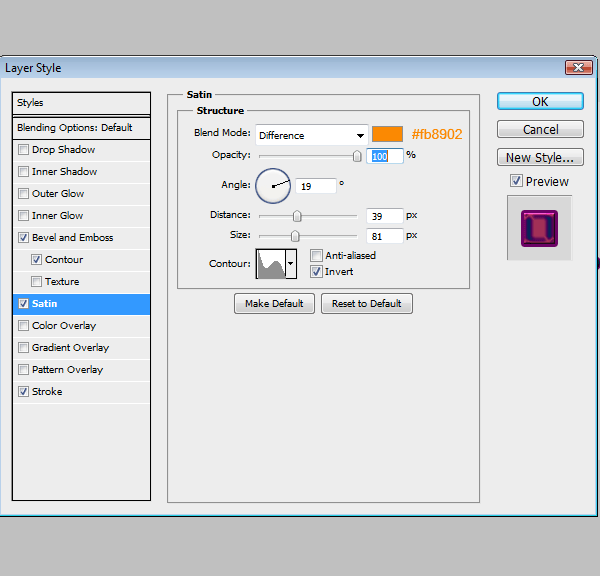The height and width of the screenshot is (576, 600).
Task: Open the Drop Shadow settings row
Action: pyautogui.click(x=82, y=150)
